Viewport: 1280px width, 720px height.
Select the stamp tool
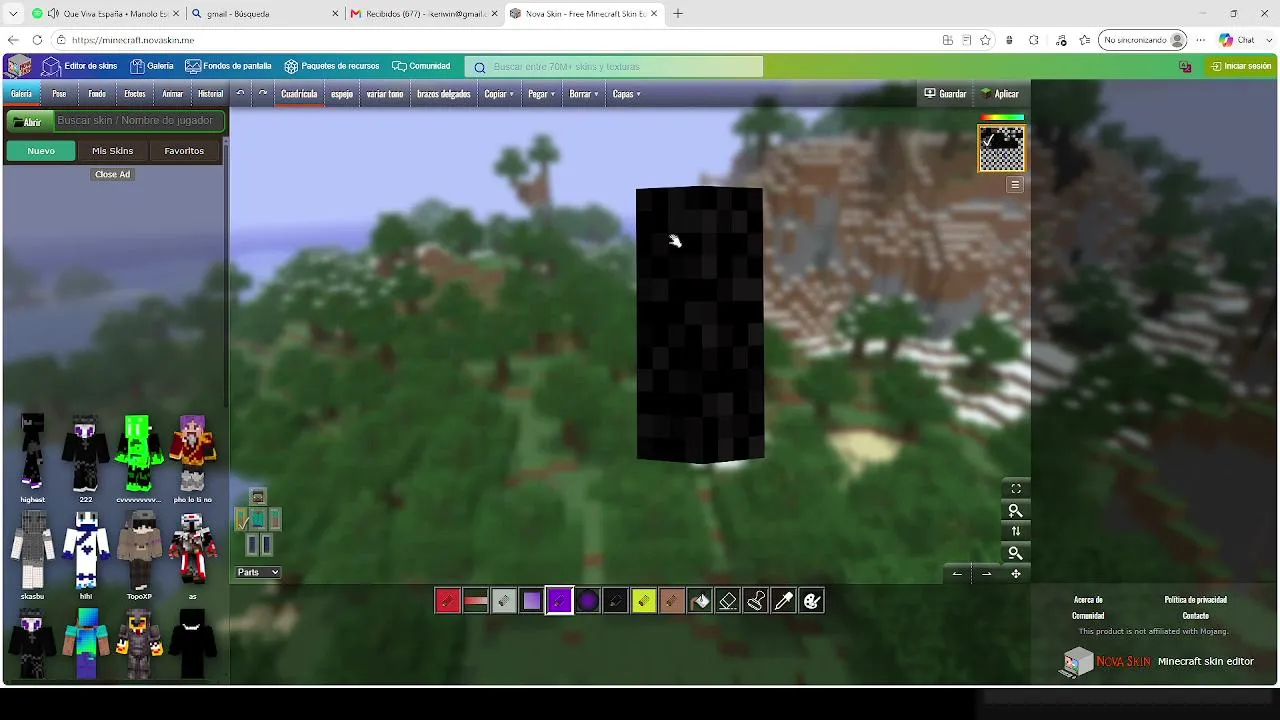[x=756, y=601]
